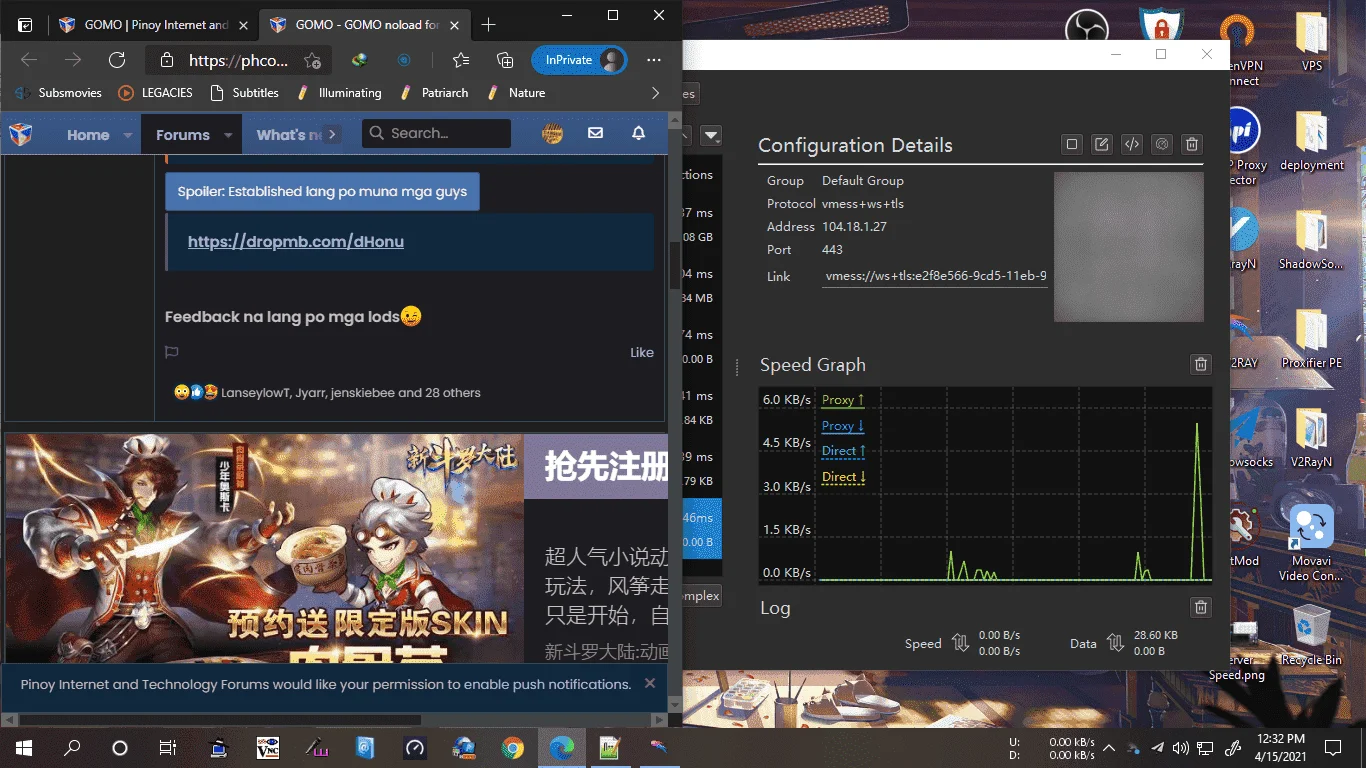Open the blue circular extension icon in Edge
The height and width of the screenshot is (768, 1366).
point(404,60)
